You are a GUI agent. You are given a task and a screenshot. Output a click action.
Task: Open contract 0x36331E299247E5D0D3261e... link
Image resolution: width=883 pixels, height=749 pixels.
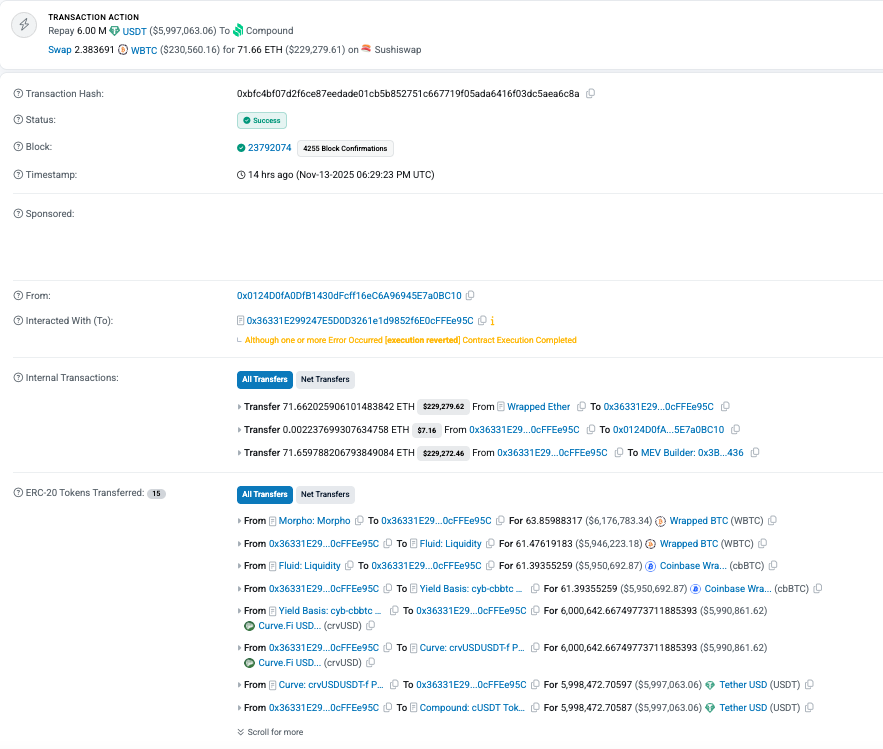click(360, 320)
